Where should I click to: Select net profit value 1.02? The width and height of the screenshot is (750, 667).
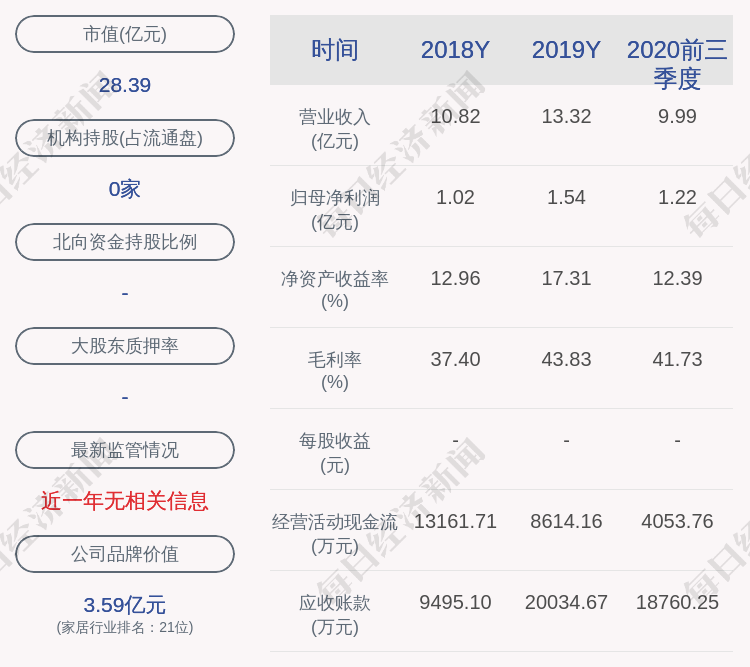455,197
